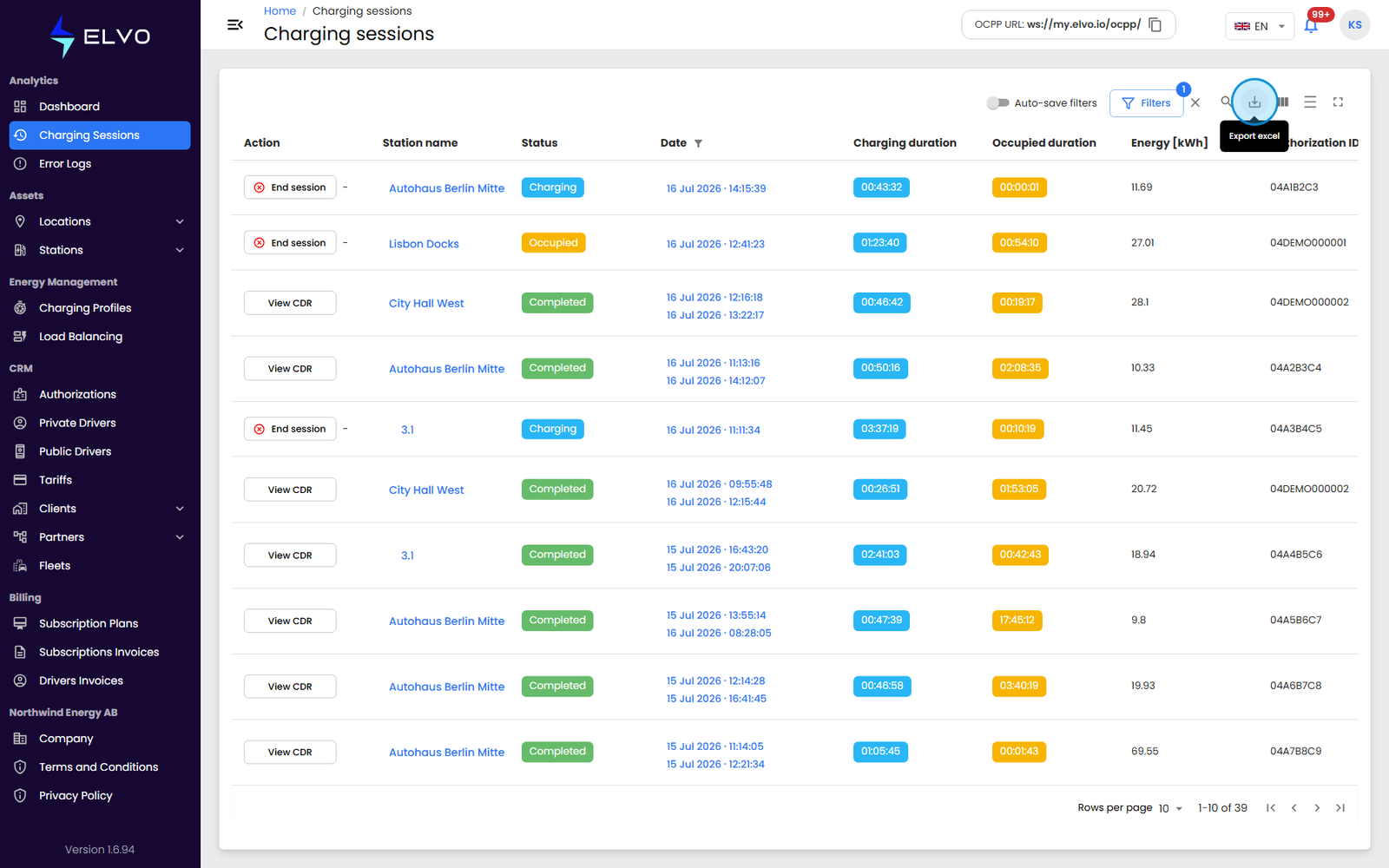Open City Hall West link dated 12:16:18
This screenshot has width=1389, height=868.
[426, 303]
